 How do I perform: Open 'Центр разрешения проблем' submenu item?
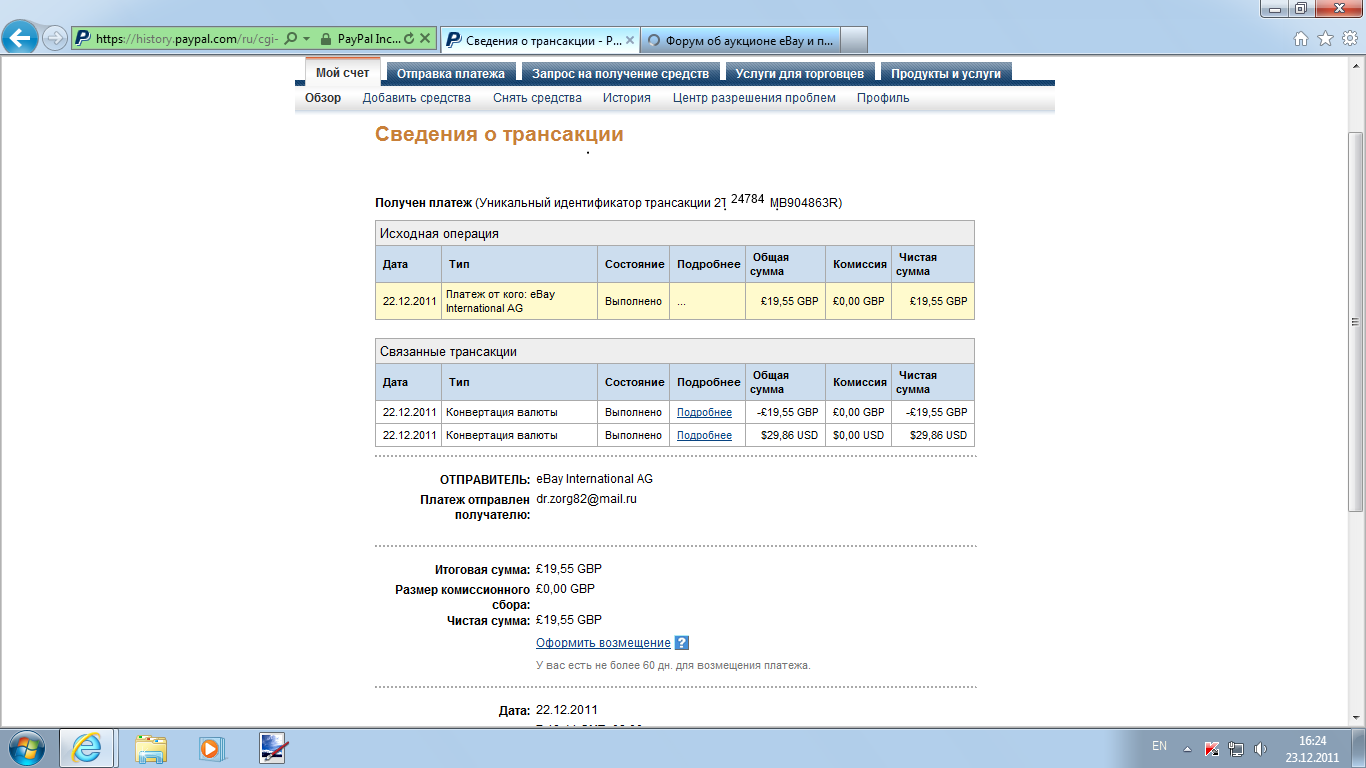[x=754, y=98]
